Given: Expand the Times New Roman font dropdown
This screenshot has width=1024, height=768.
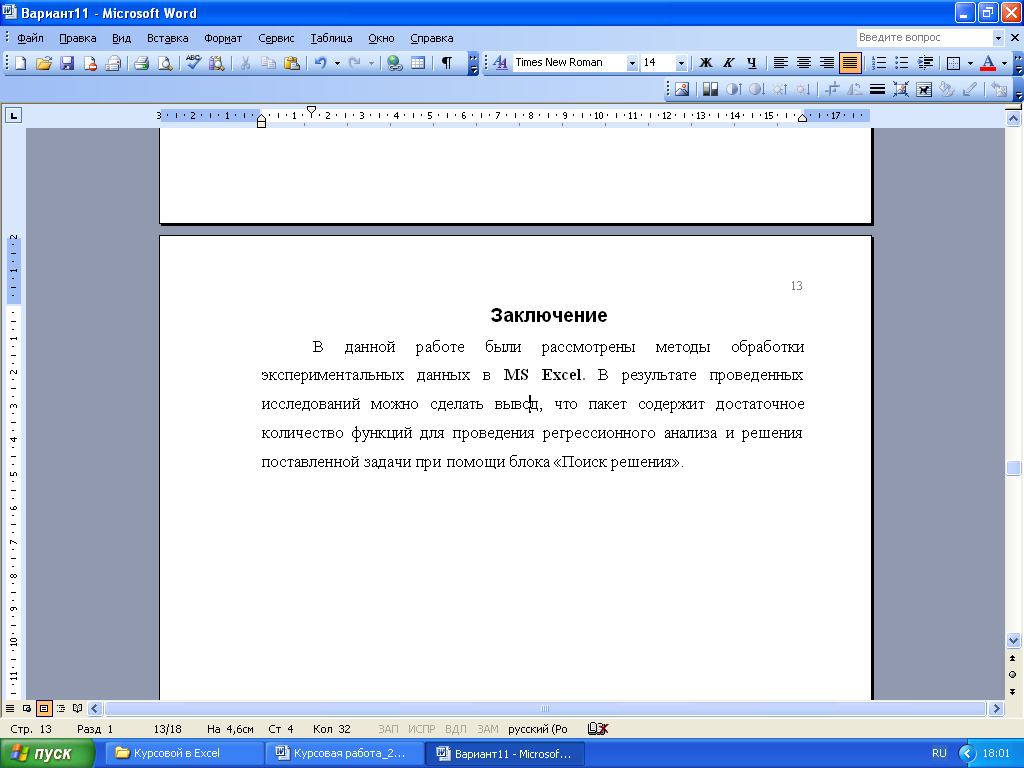Looking at the screenshot, I should click(x=632, y=63).
